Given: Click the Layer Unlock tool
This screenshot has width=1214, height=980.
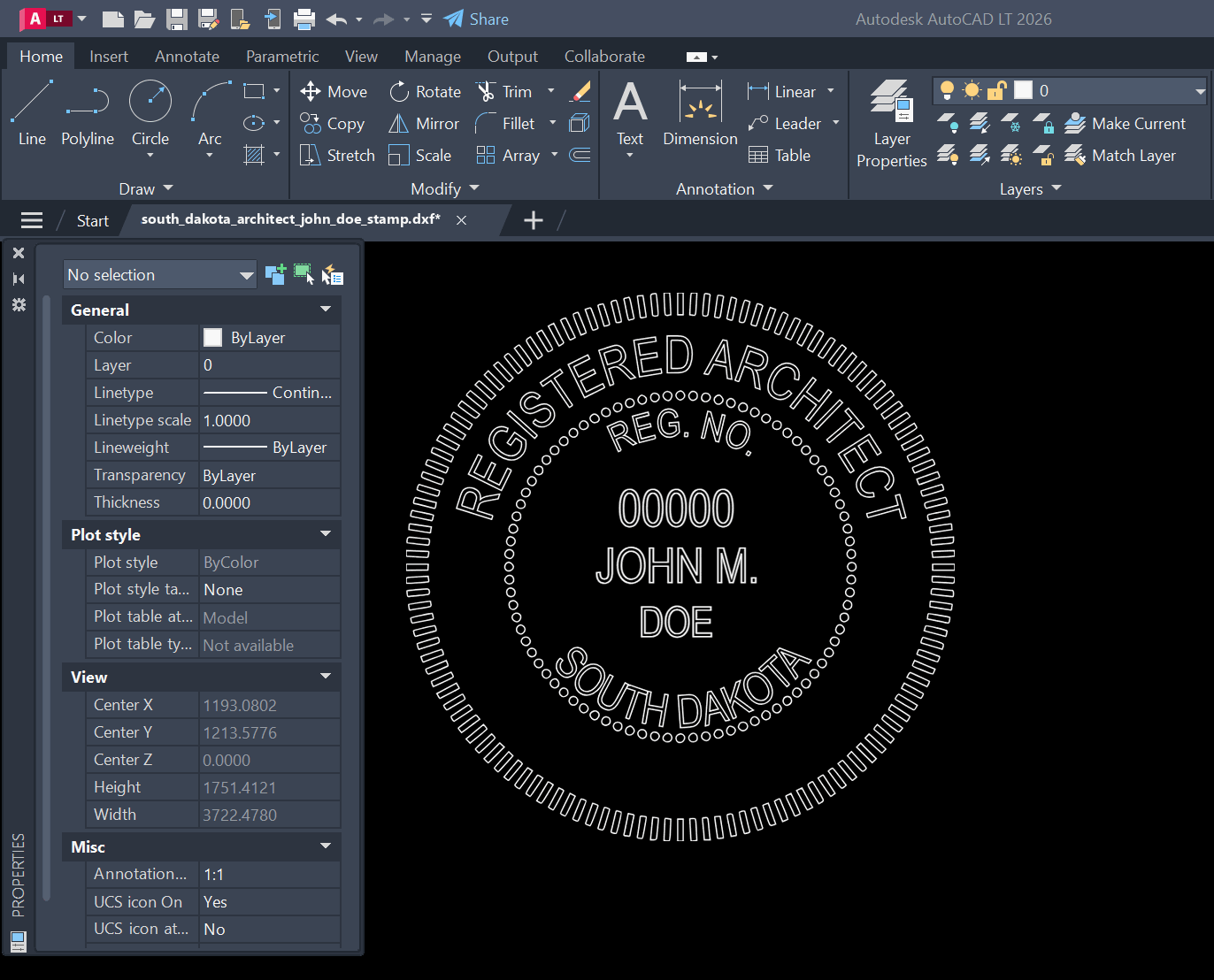Looking at the screenshot, I should tap(1043, 155).
